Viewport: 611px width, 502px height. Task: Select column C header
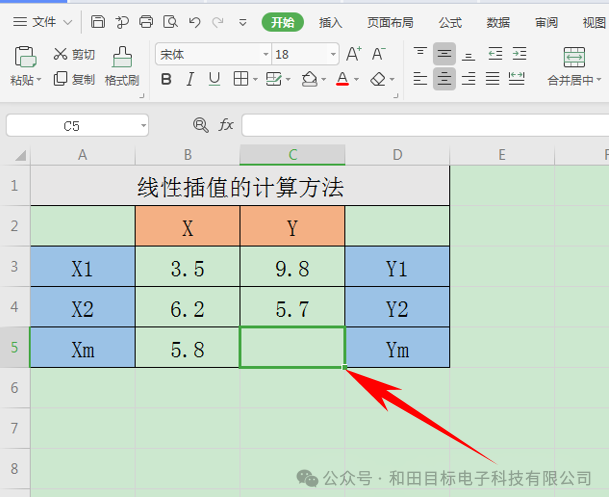click(x=293, y=155)
